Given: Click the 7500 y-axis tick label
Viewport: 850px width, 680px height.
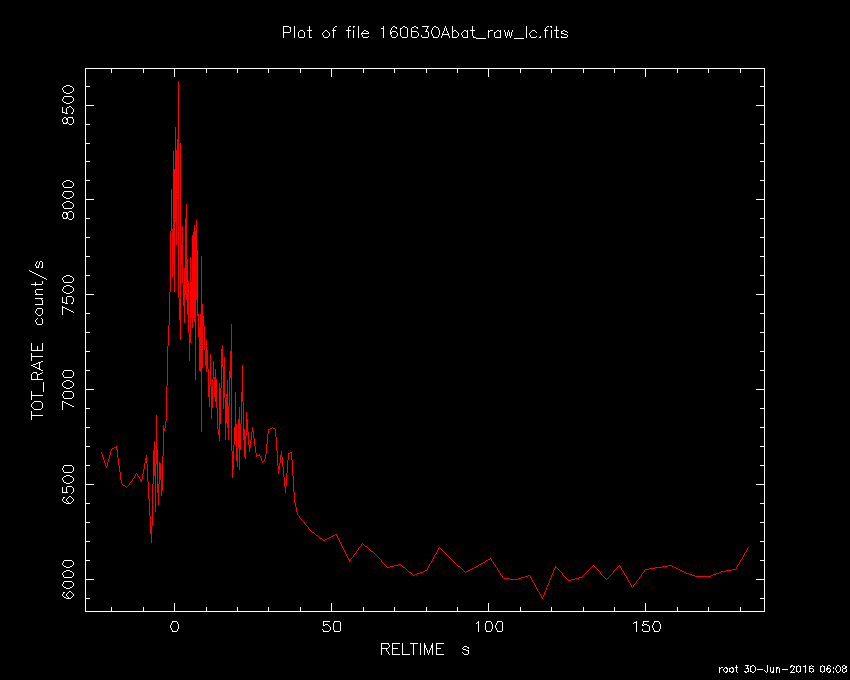Looking at the screenshot, I should point(69,294).
